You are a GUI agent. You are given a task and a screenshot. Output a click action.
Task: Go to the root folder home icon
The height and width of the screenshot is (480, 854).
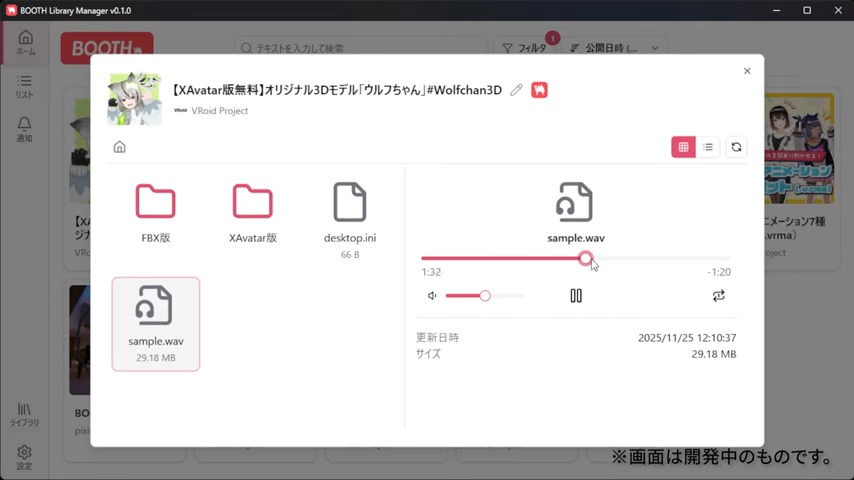(x=119, y=147)
